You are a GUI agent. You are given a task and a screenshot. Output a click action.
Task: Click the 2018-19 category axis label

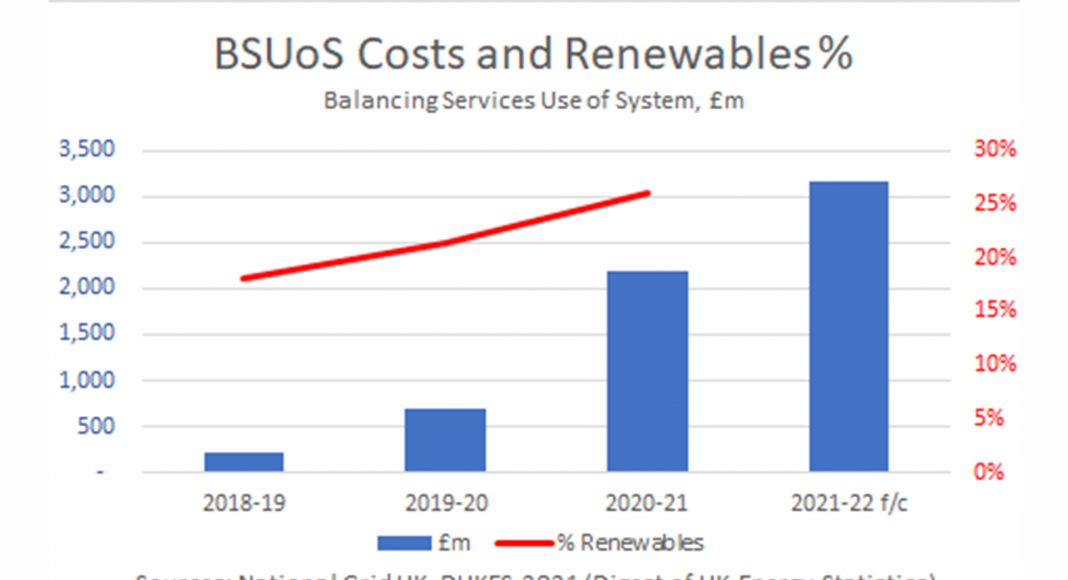click(x=244, y=501)
